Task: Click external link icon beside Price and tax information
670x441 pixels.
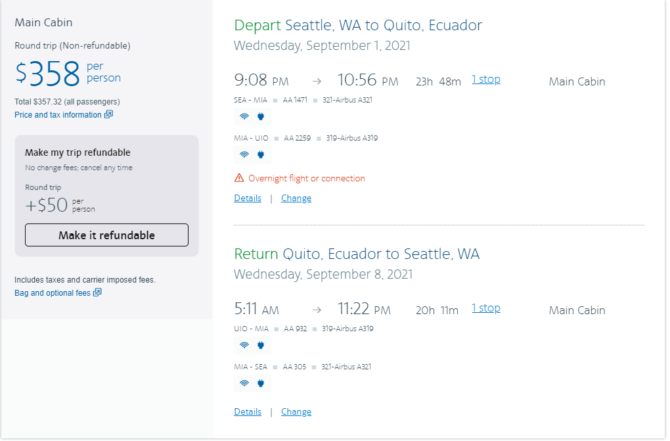Action: [109, 114]
